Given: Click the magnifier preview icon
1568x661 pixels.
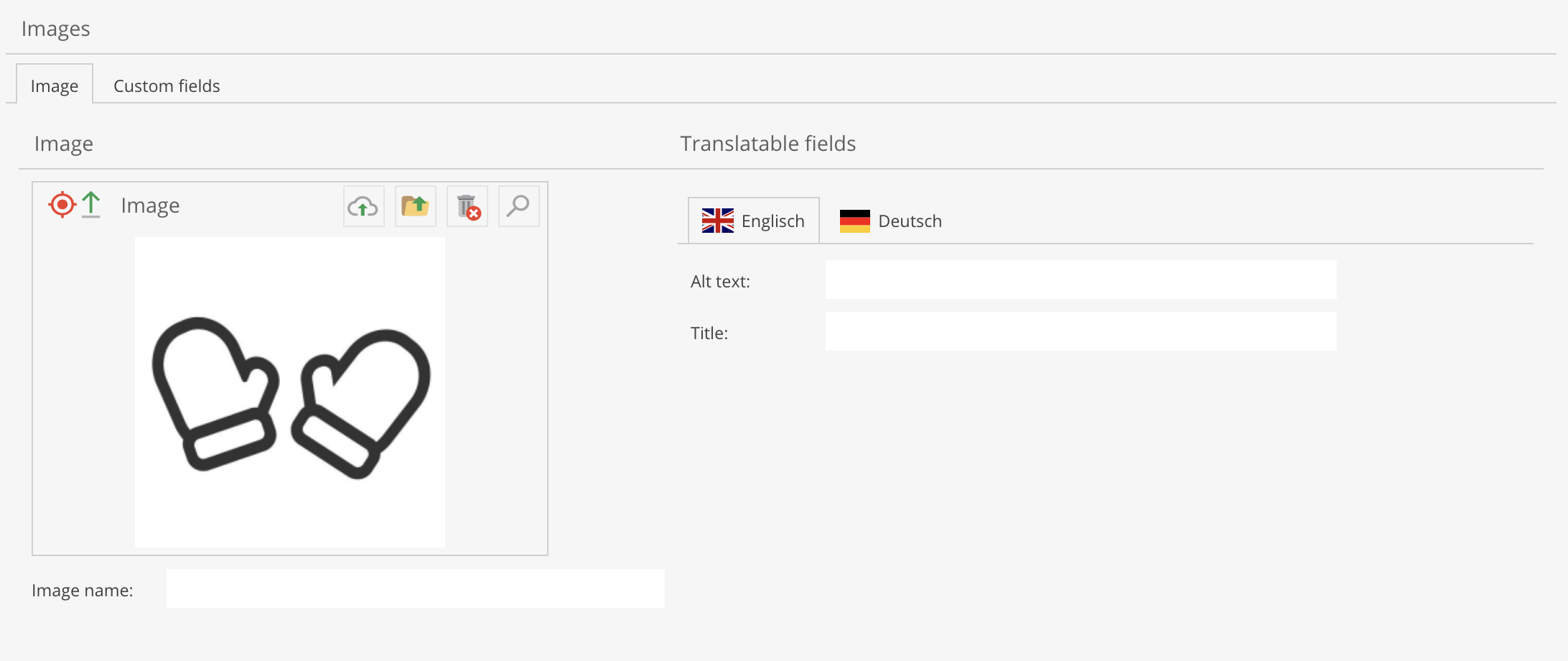Looking at the screenshot, I should 518,207.
